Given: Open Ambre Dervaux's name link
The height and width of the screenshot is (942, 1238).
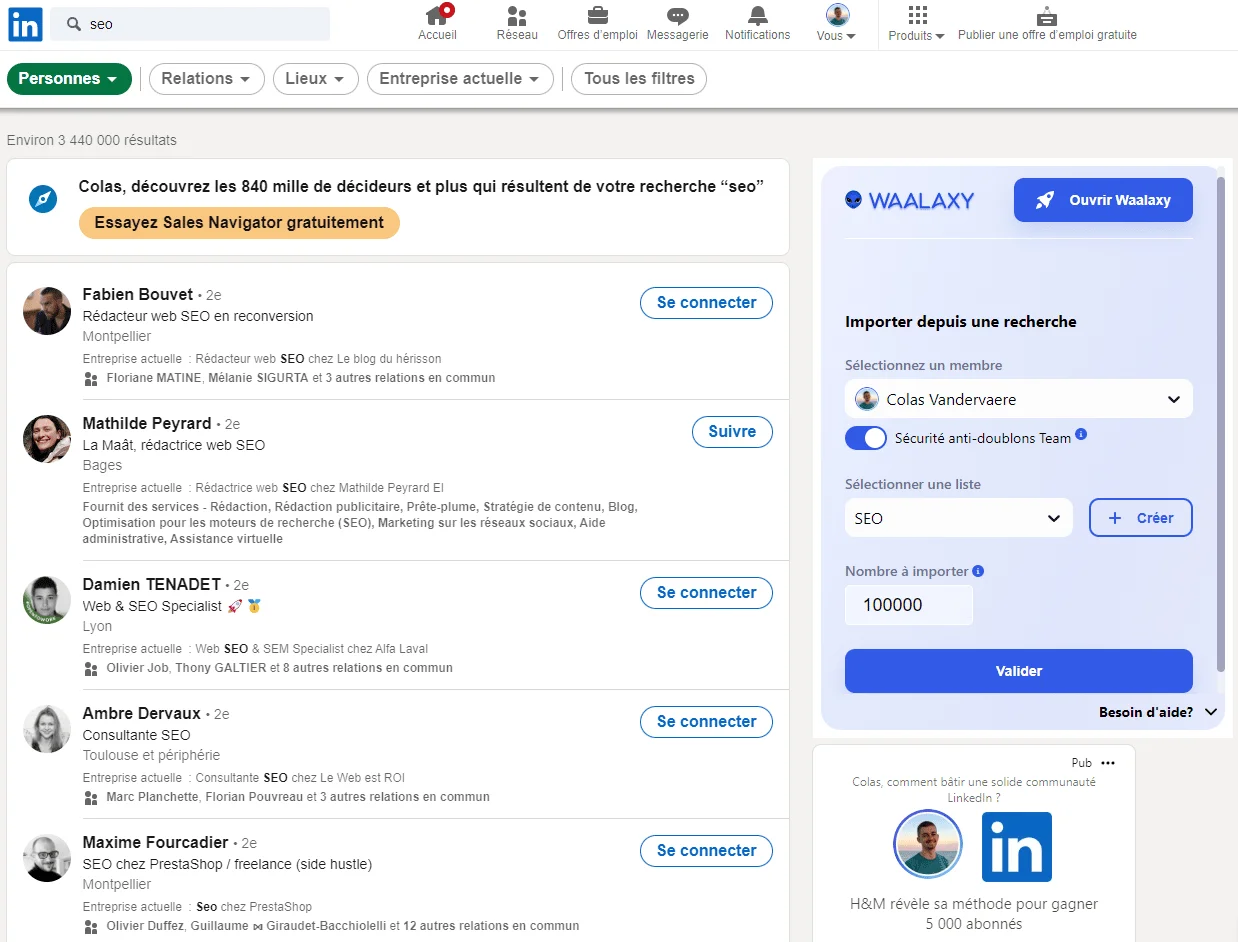Looking at the screenshot, I should pyautogui.click(x=142, y=714).
